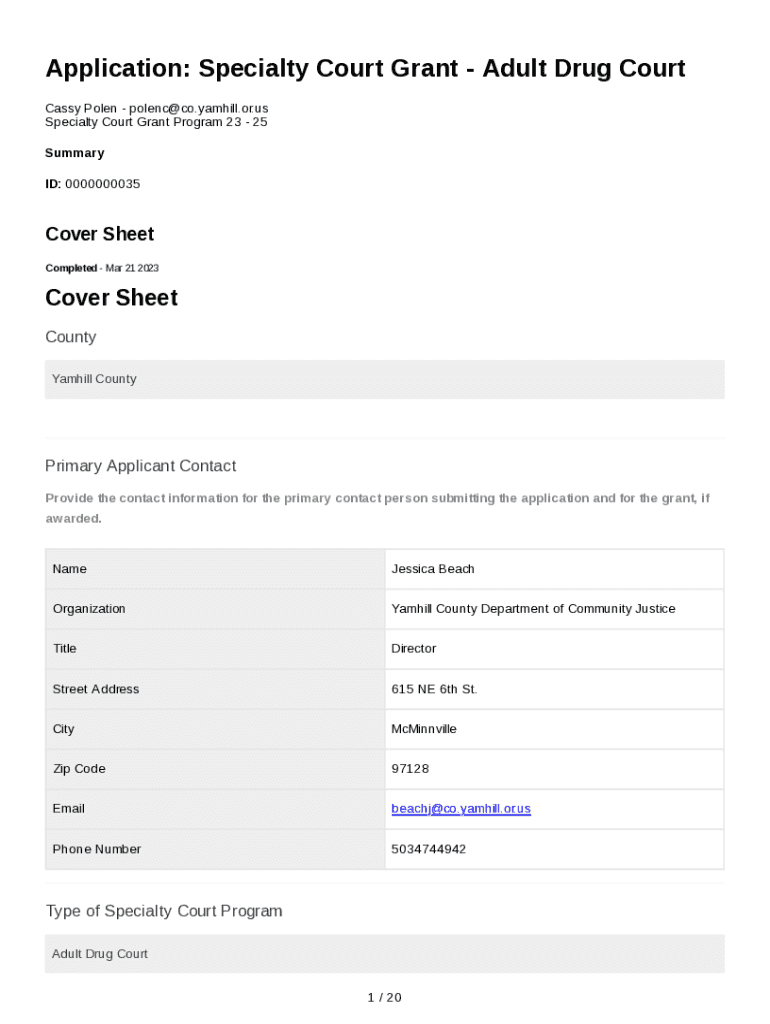Select the Adult Drug Court program type field

(x=384, y=954)
